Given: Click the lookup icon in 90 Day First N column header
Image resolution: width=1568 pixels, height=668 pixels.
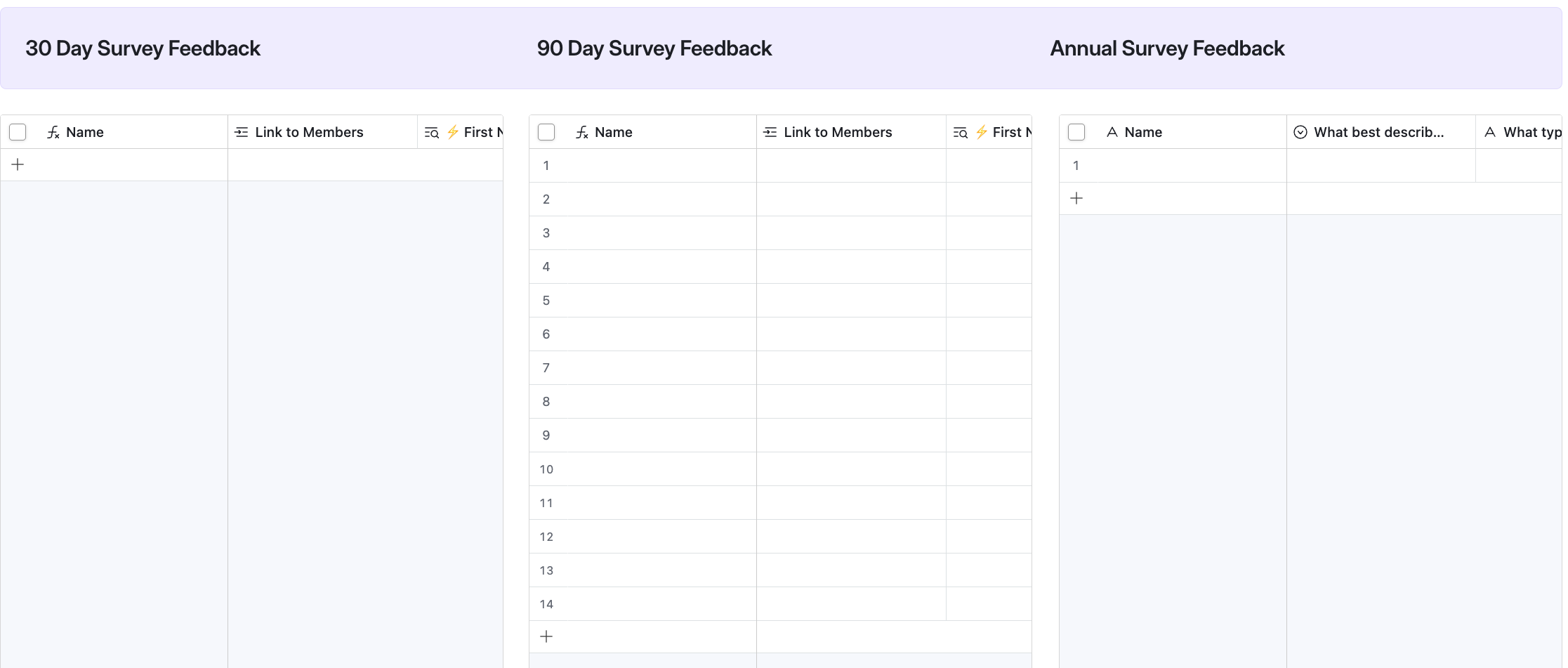Looking at the screenshot, I should click(x=961, y=133).
